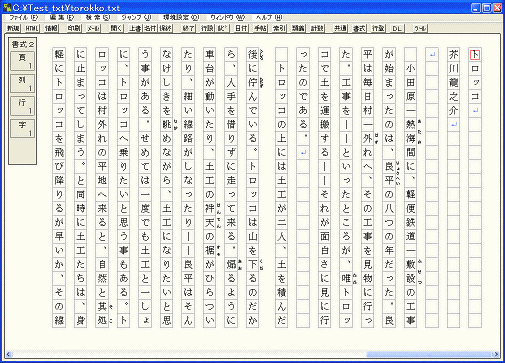Click the column holding only a return mark
505x363 pixels.
[x=432, y=188]
